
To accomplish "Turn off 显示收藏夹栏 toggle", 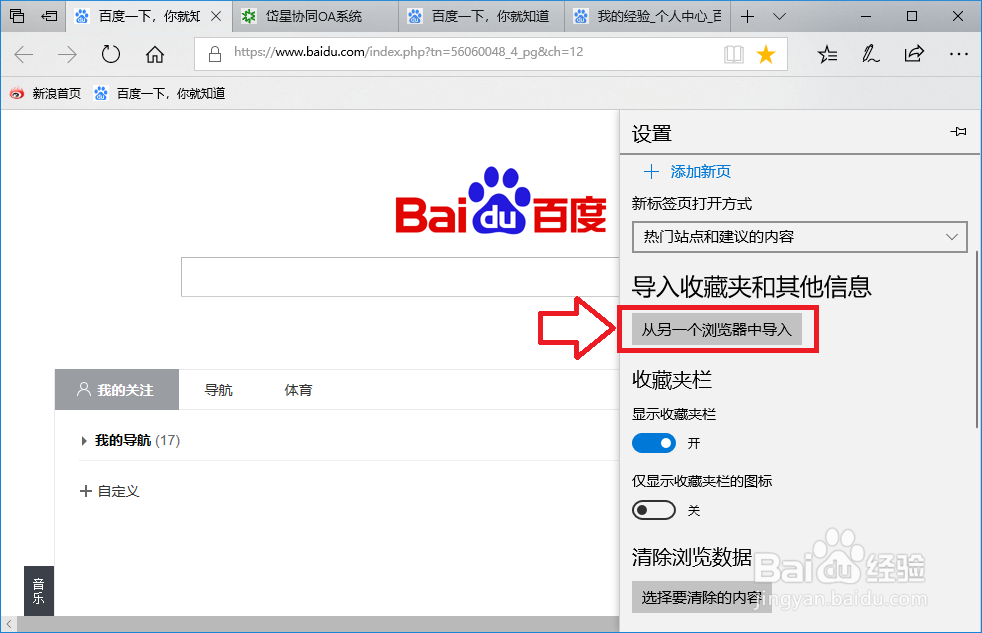I will (x=654, y=443).
